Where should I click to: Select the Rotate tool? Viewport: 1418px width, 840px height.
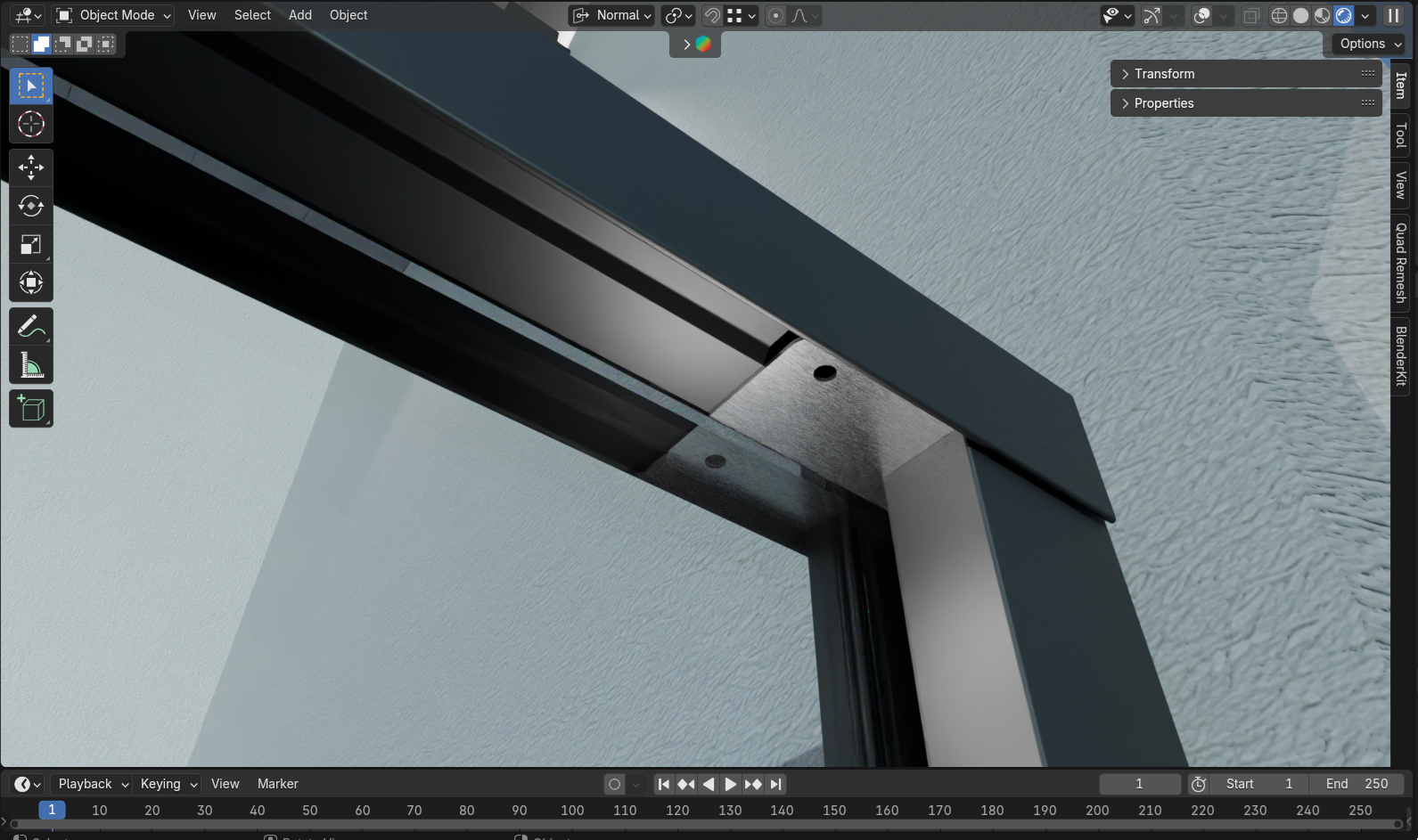(31, 206)
